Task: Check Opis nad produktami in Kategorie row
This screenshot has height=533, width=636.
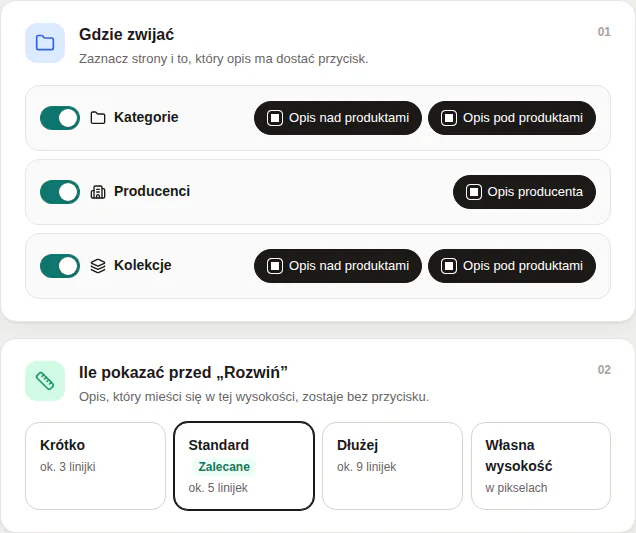Action: [x=337, y=118]
